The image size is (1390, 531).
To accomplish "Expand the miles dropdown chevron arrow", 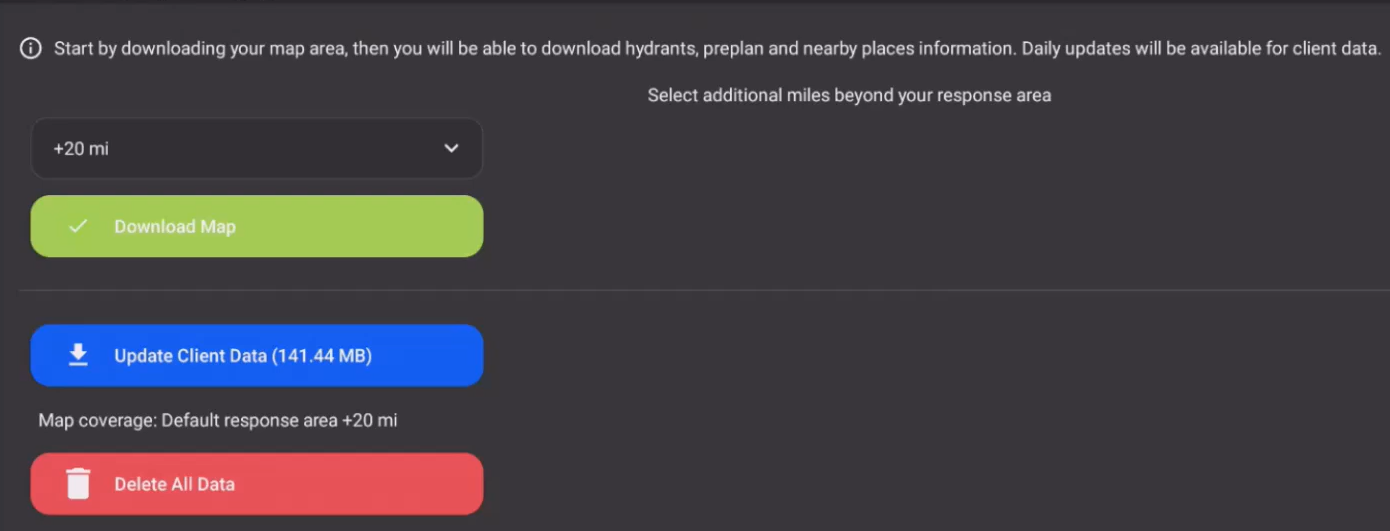I will tap(451, 148).
